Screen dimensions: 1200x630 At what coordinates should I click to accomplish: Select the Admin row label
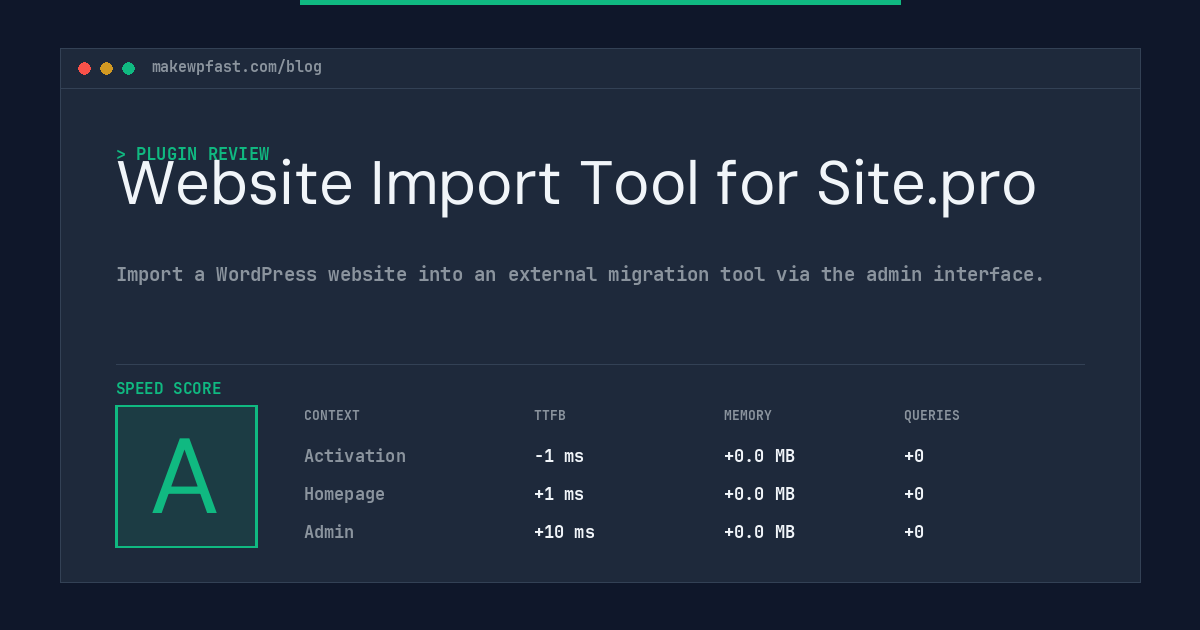(329, 532)
